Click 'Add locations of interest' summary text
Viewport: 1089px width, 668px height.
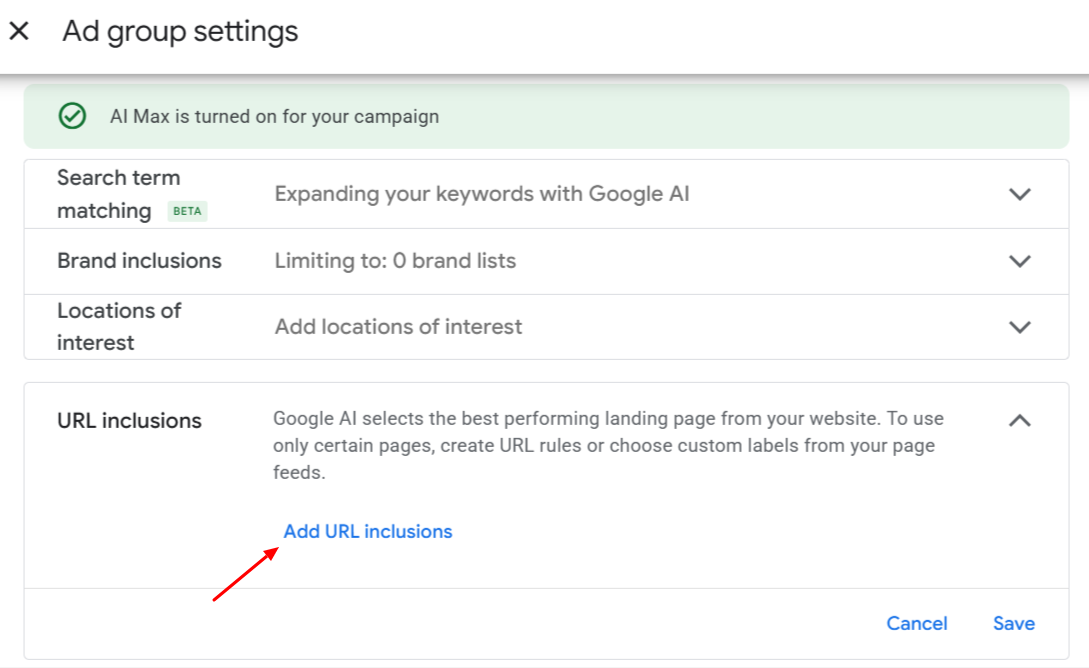[398, 327]
